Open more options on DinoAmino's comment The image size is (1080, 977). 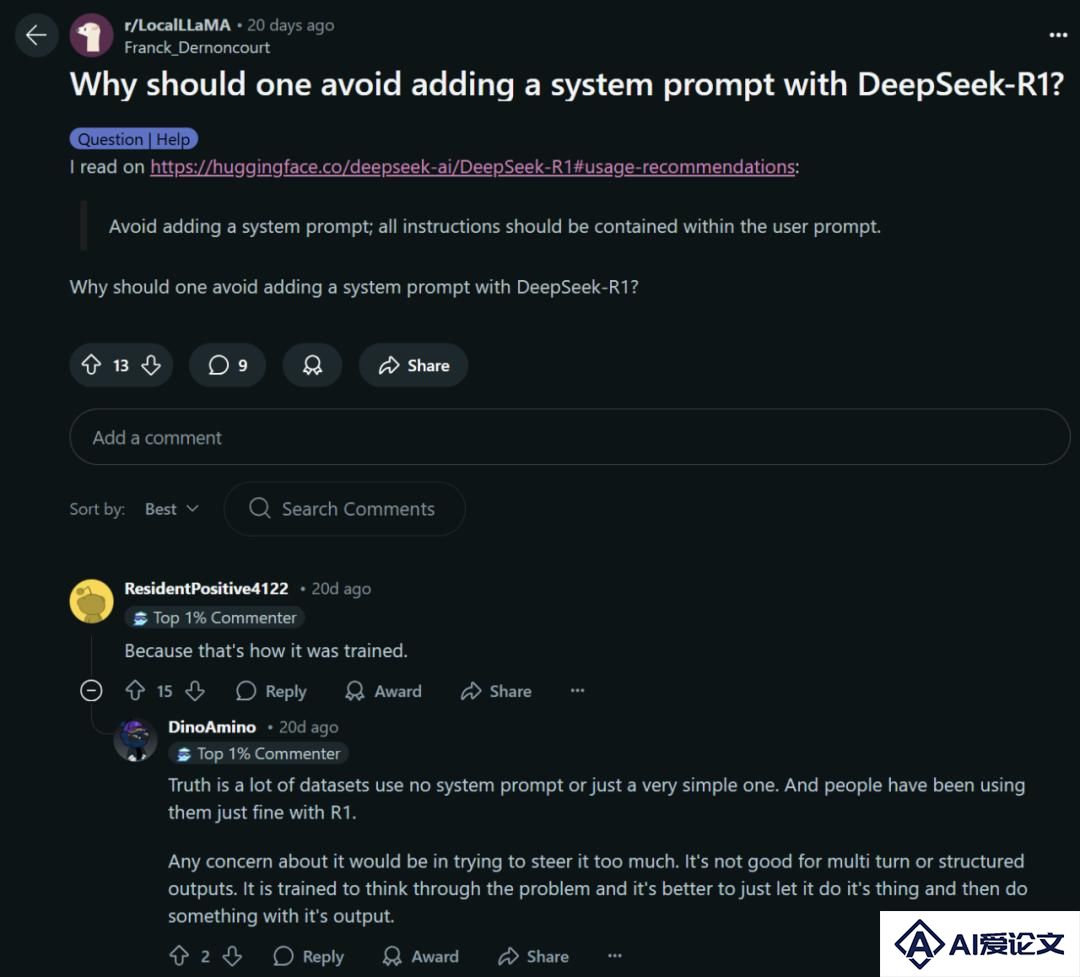point(614,956)
